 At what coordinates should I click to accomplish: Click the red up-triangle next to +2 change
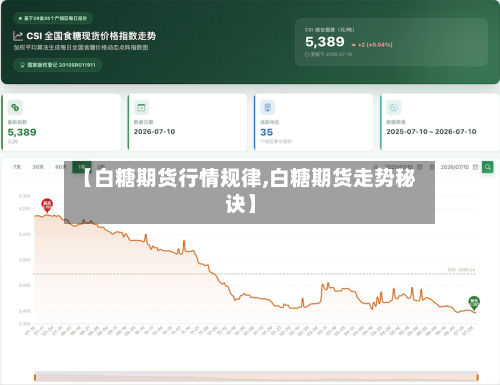coord(354,45)
